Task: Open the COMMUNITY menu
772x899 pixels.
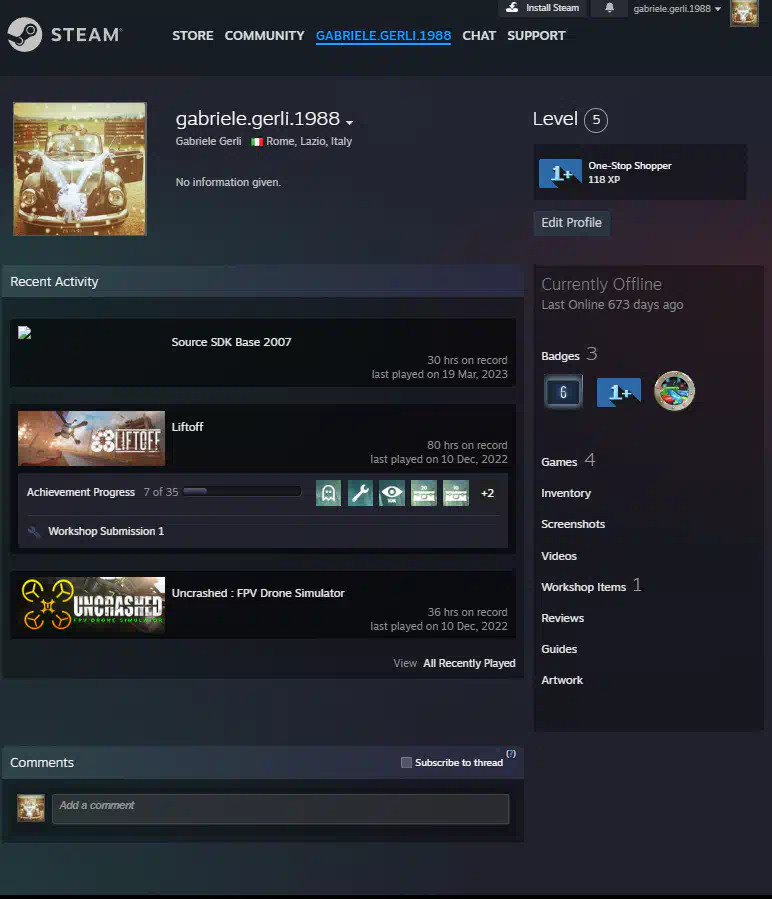Action: point(264,36)
